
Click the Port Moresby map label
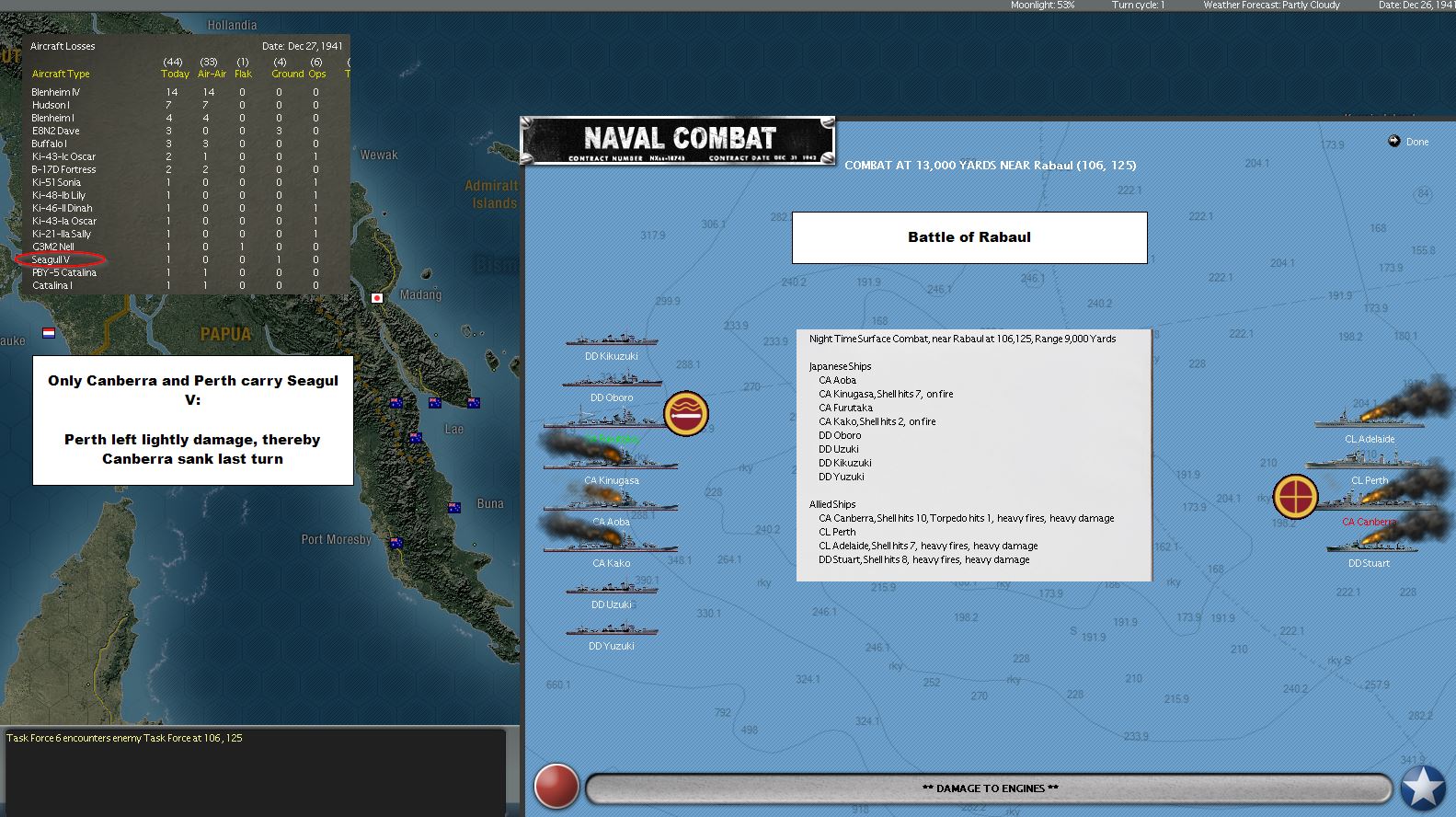337,539
